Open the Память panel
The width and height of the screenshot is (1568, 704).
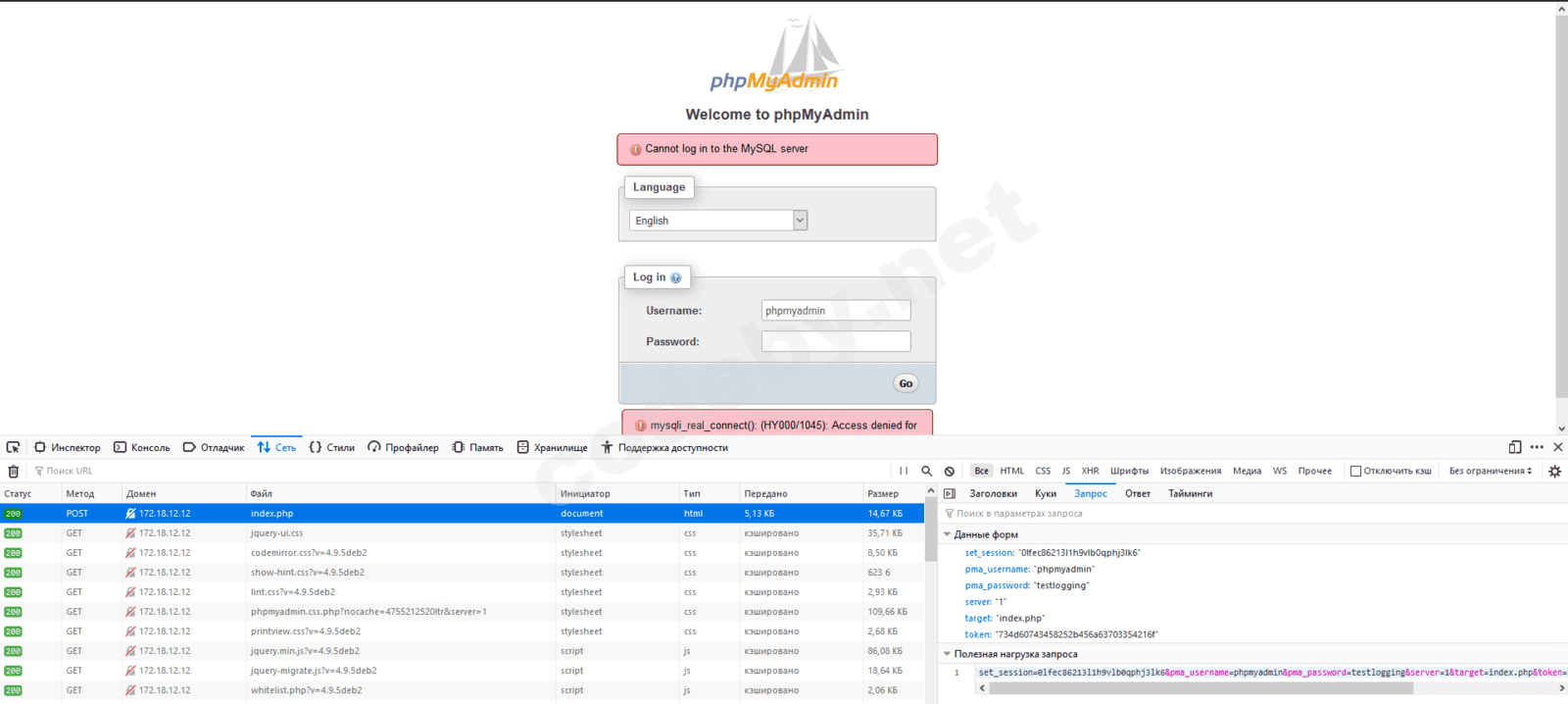click(478, 447)
